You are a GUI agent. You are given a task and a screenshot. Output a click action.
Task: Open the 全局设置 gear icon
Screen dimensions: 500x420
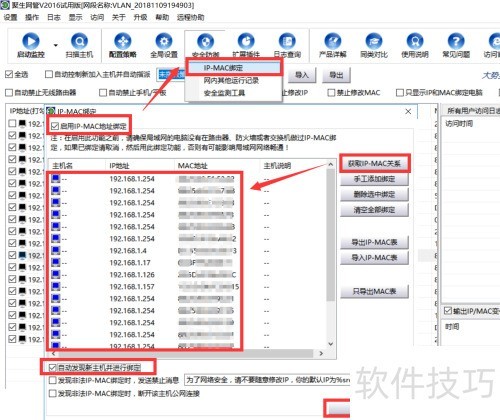[164, 41]
